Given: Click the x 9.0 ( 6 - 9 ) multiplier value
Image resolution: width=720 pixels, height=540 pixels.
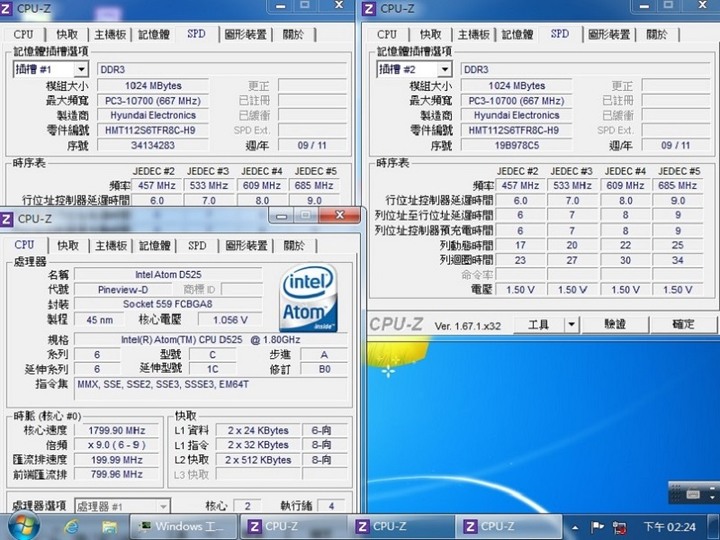Looking at the screenshot, I should 117,445.
